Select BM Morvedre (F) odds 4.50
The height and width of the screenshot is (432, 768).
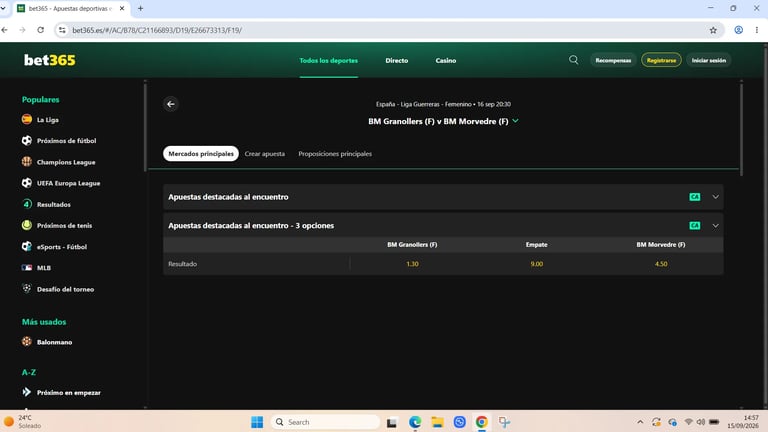click(661, 264)
